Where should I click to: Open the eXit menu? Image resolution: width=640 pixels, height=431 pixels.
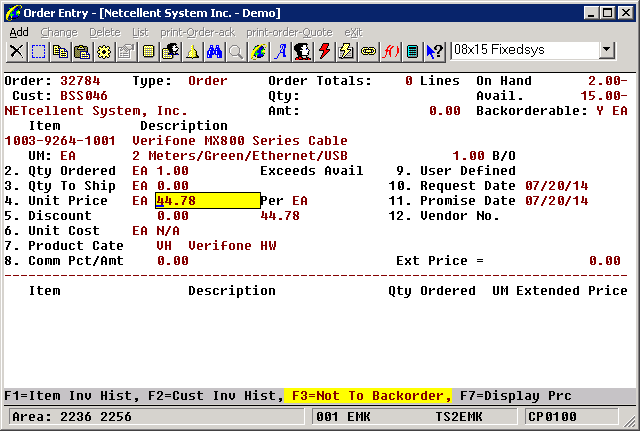[x=353, y=32]
